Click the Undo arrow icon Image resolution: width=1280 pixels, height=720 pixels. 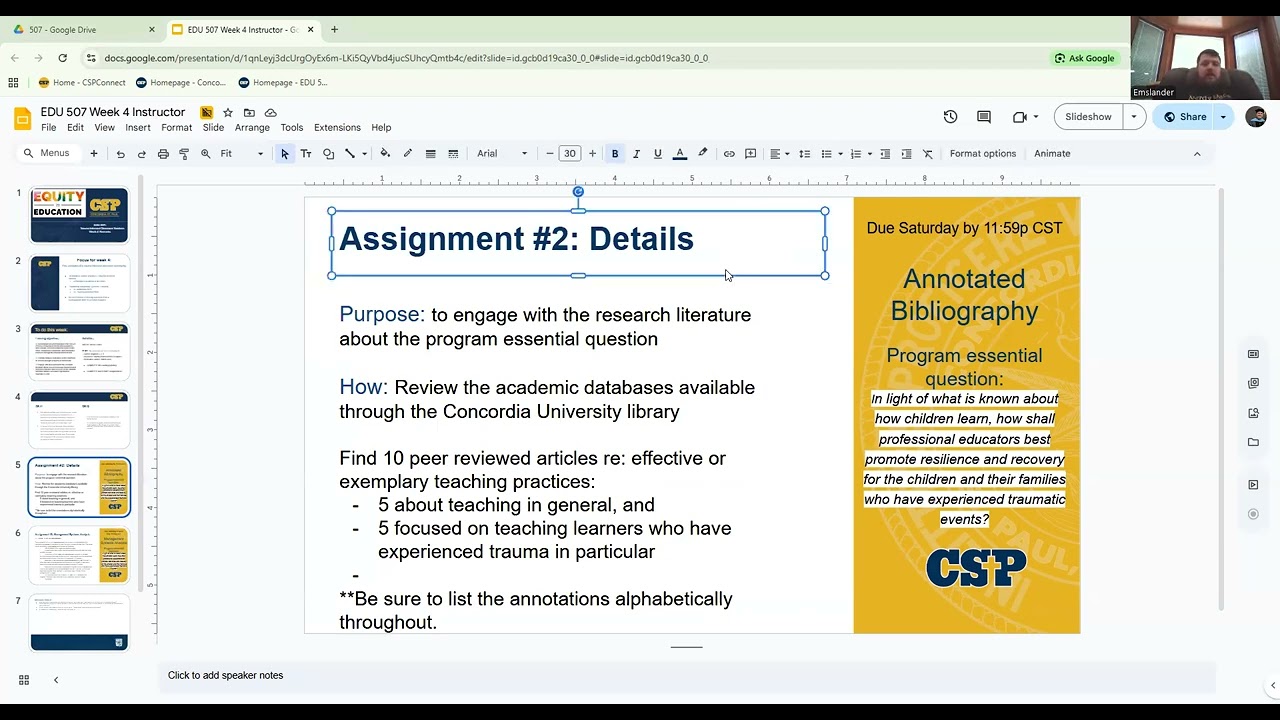click(120, 154)
